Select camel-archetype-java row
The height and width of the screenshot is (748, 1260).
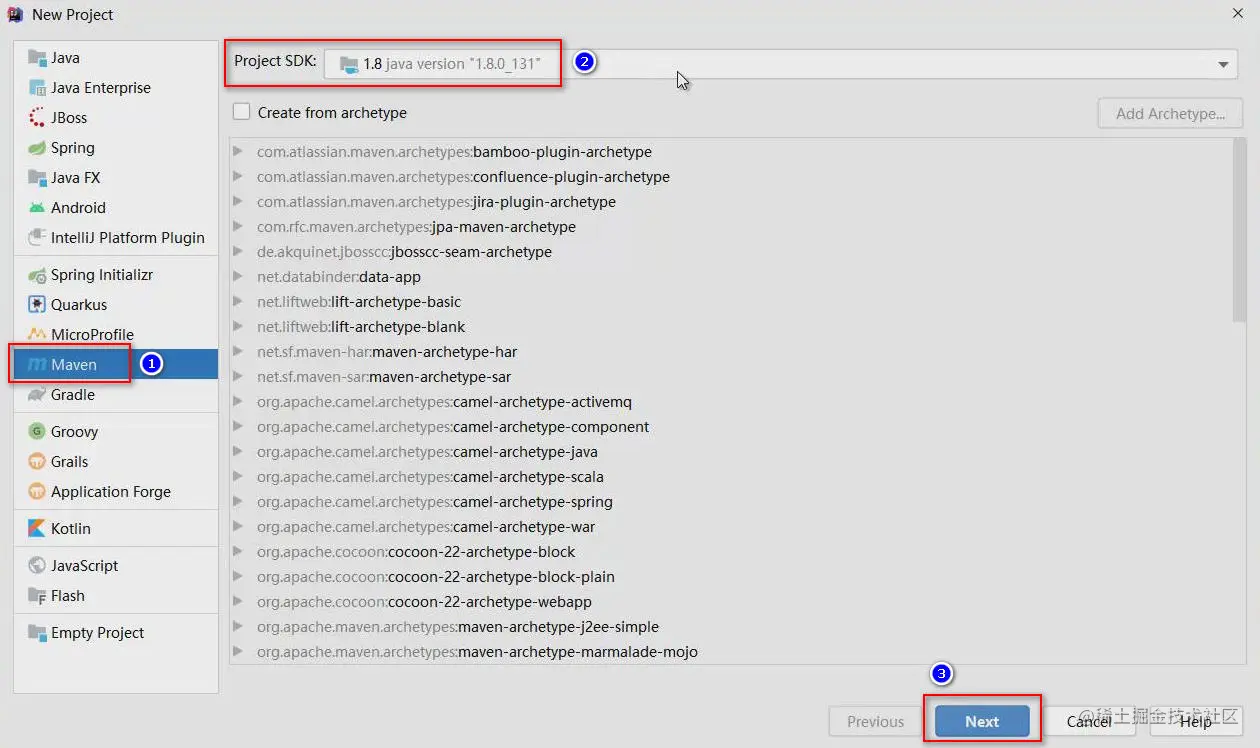(732, 452)
